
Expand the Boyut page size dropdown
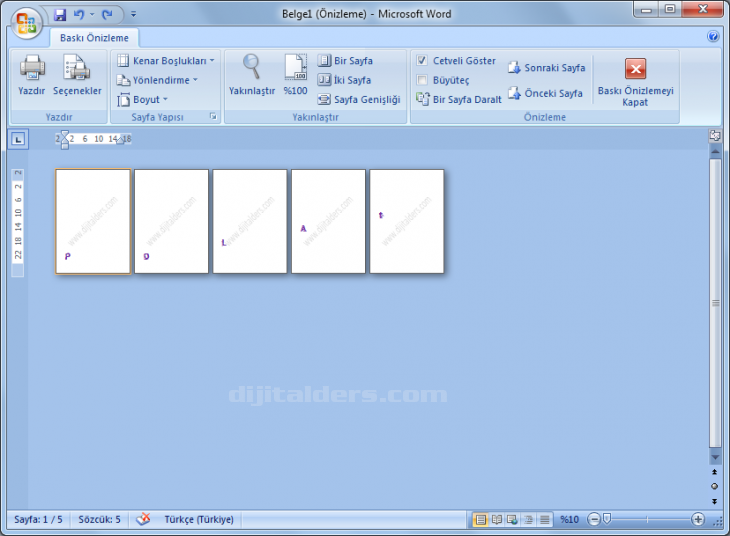click(142, 100)
